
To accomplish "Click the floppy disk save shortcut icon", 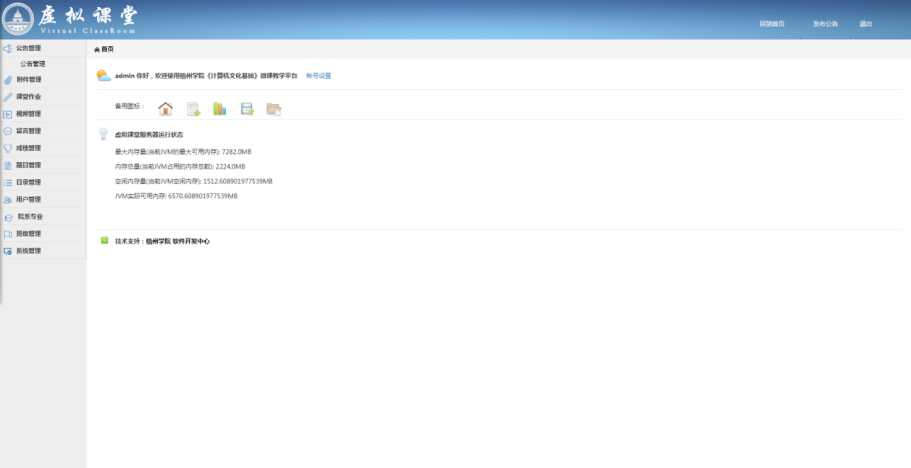I will [x=247, y=109].
